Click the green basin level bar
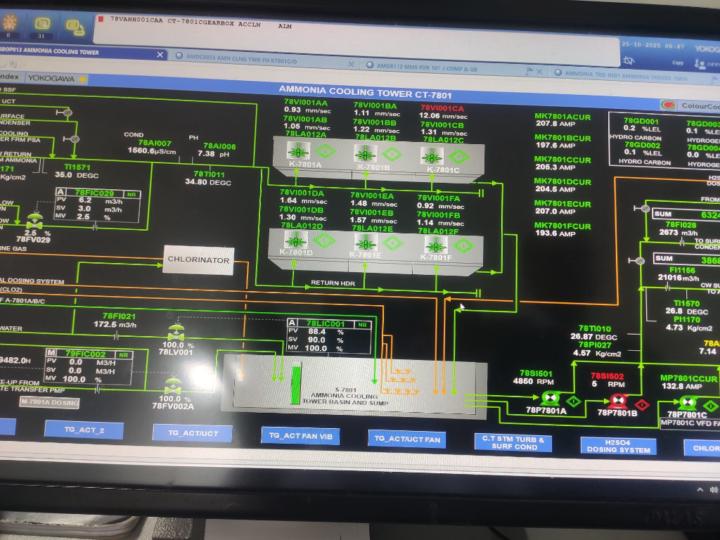720x540 pixels. (x=296, y=384)
